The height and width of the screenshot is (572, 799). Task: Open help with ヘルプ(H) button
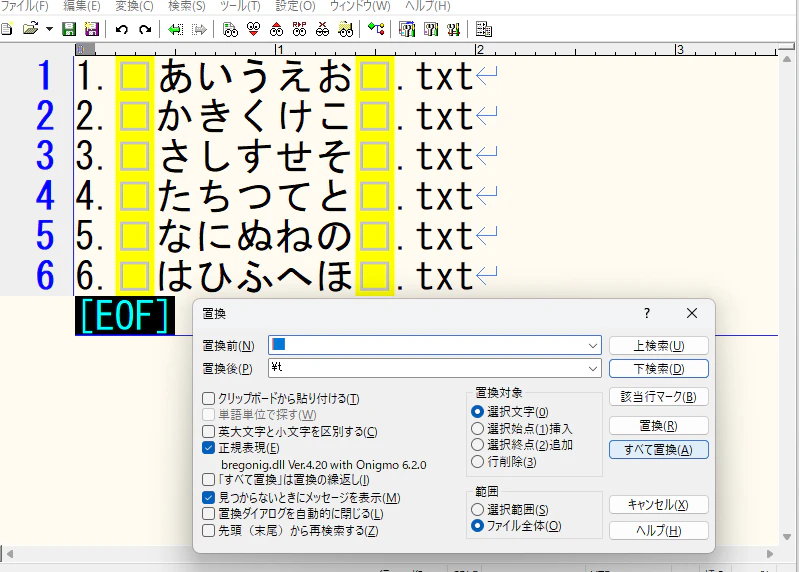click(x=658, y=530)
